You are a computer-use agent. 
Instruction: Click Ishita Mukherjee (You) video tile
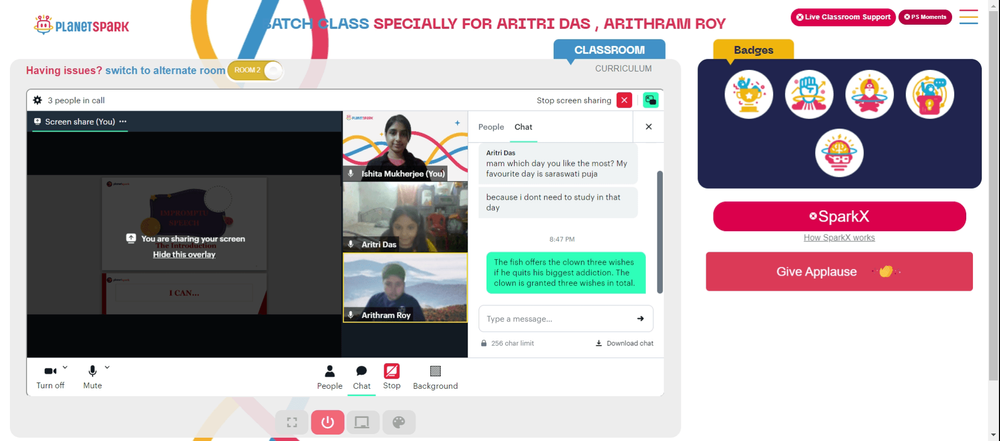coord(405,146)
